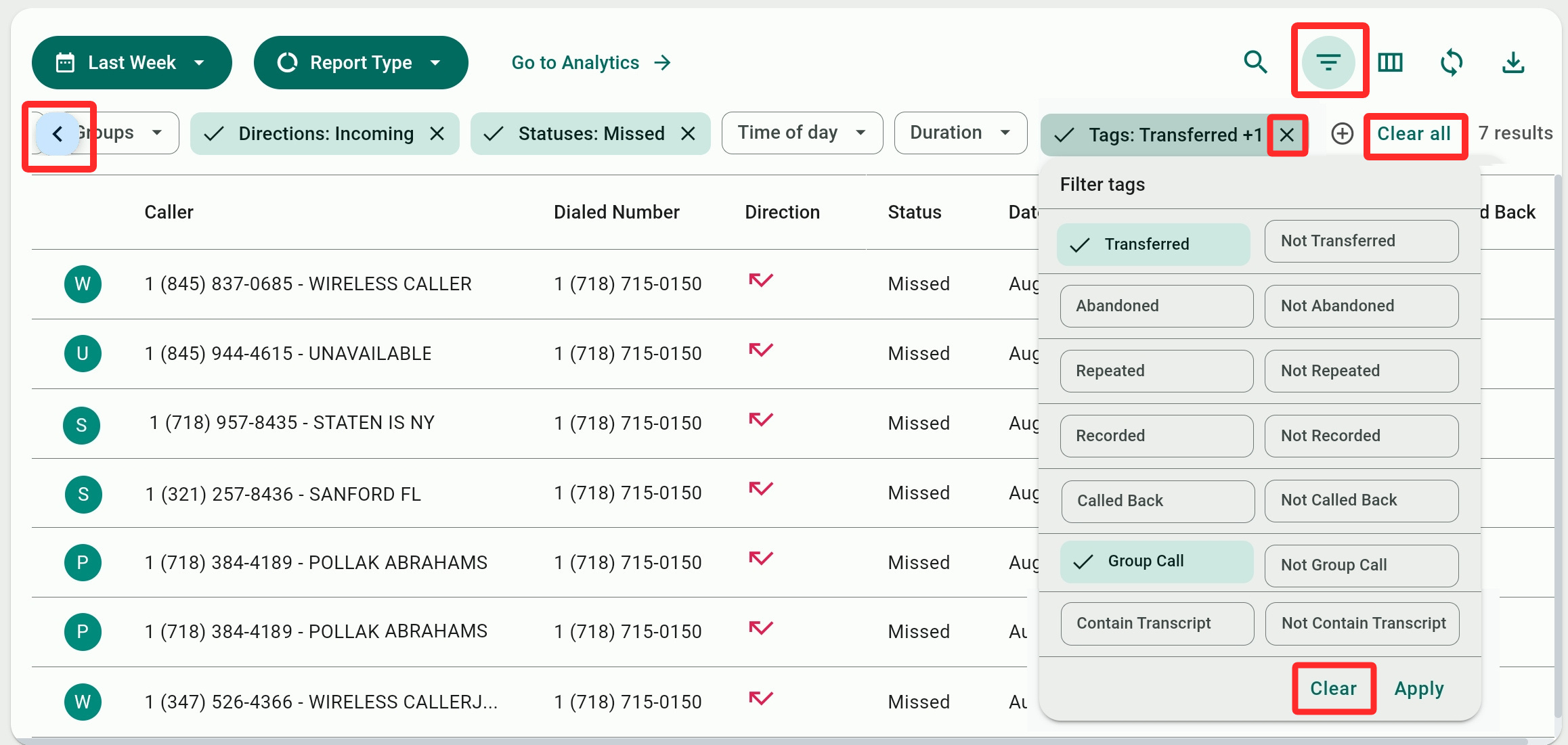Click the download report icon
The height and width of the screenshot is (745, 1568).
pos(1513,62)
